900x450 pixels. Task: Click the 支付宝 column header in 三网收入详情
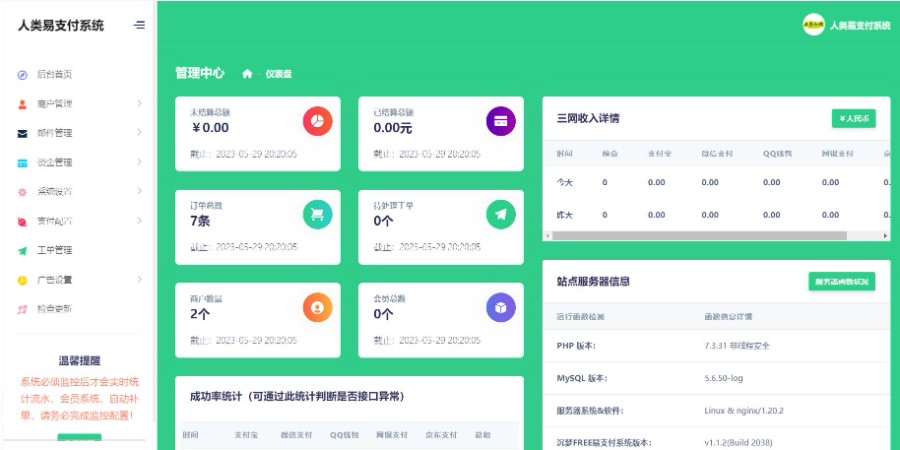pyautogui.click(x=660, y=154)
